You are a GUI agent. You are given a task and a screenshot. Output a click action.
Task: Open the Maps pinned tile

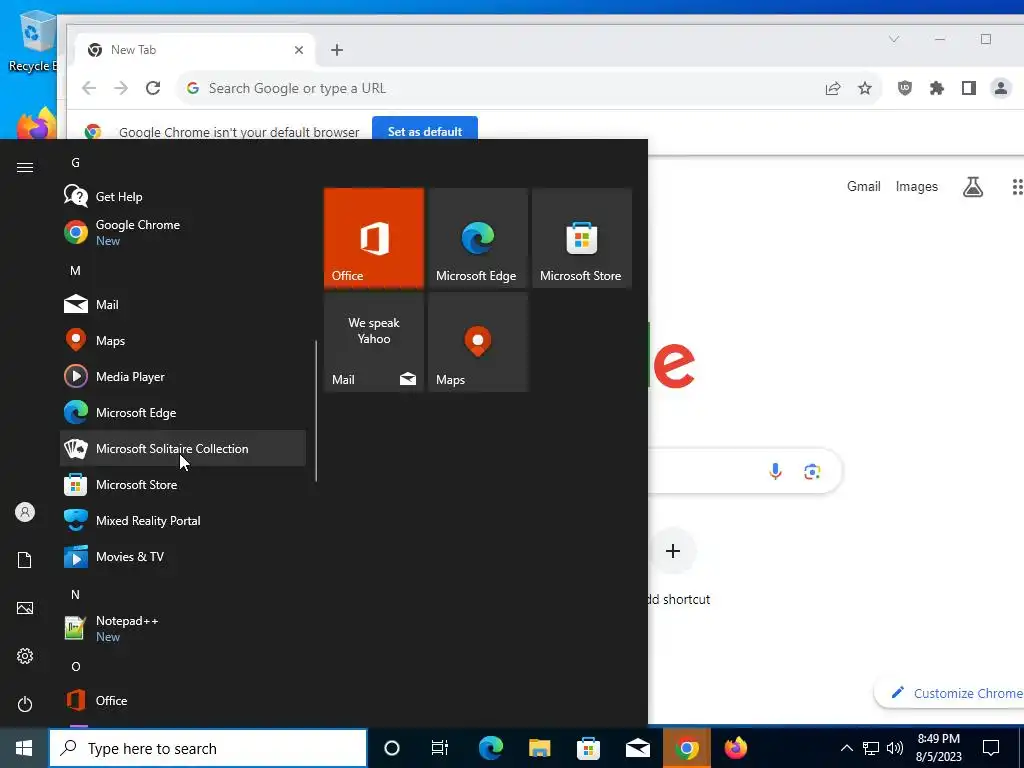477,342
